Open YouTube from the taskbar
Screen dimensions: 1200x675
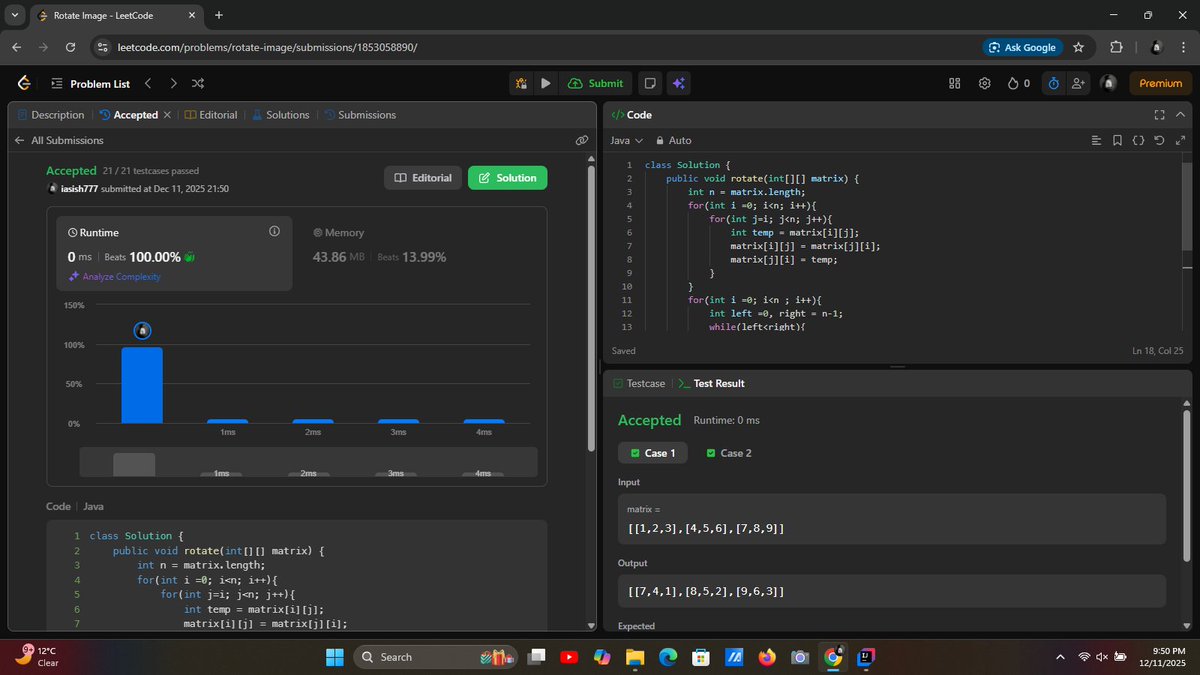[x=569, y=657]
